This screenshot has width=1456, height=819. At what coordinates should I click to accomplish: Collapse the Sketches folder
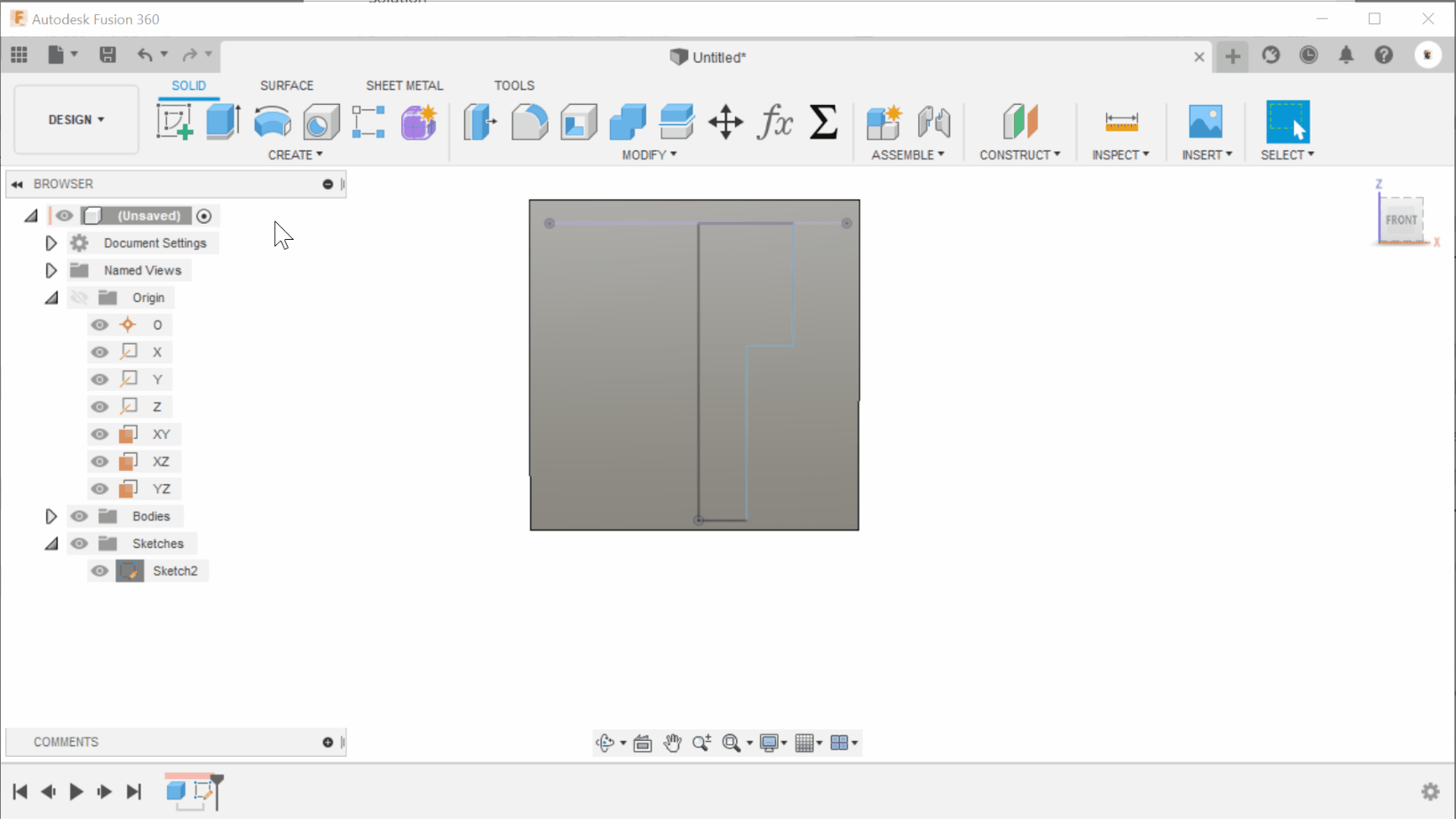[51, 544]
